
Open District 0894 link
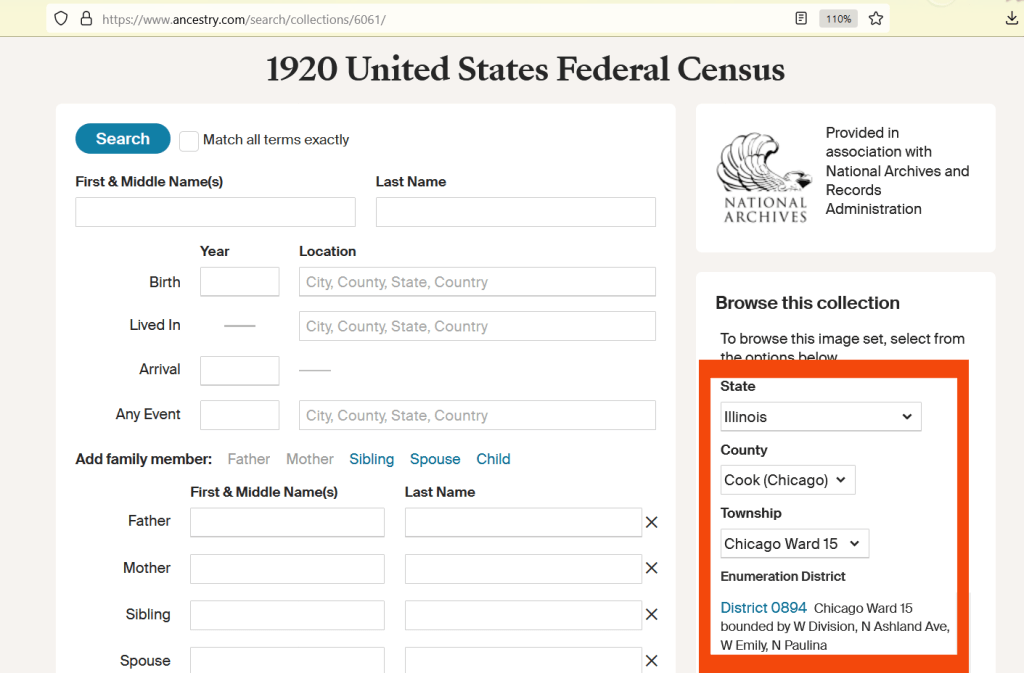(x=763, y=608)
